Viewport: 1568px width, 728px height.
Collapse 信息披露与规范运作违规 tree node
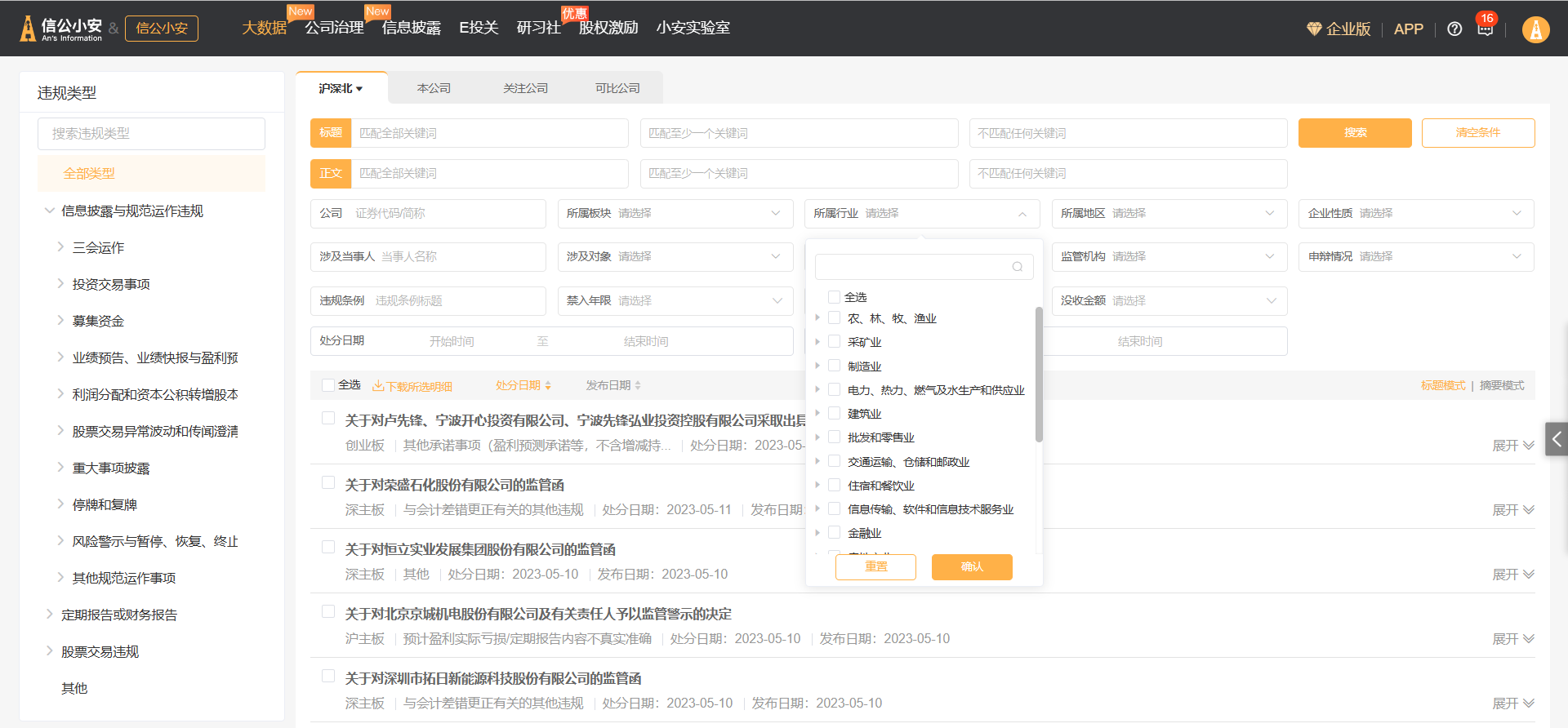pyautogui.click(x=49, y=211)
